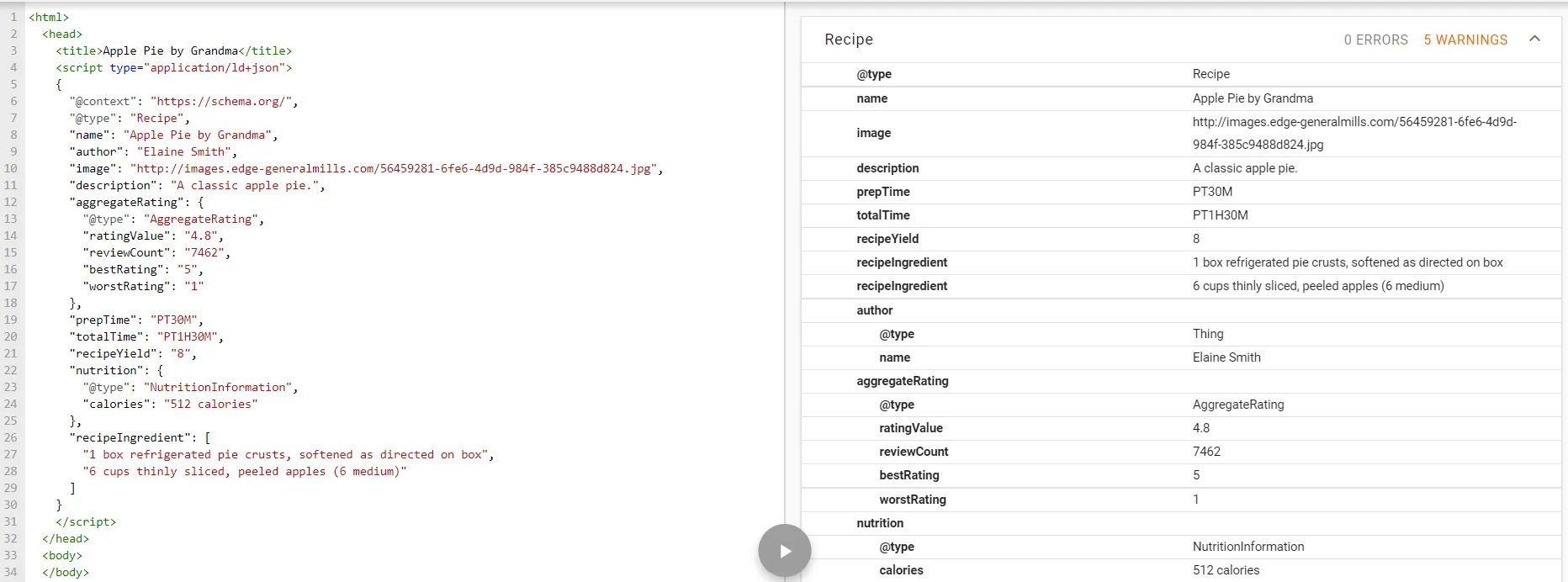
Task: Place cursor on "calories" code line
Action: pos(170,404)
